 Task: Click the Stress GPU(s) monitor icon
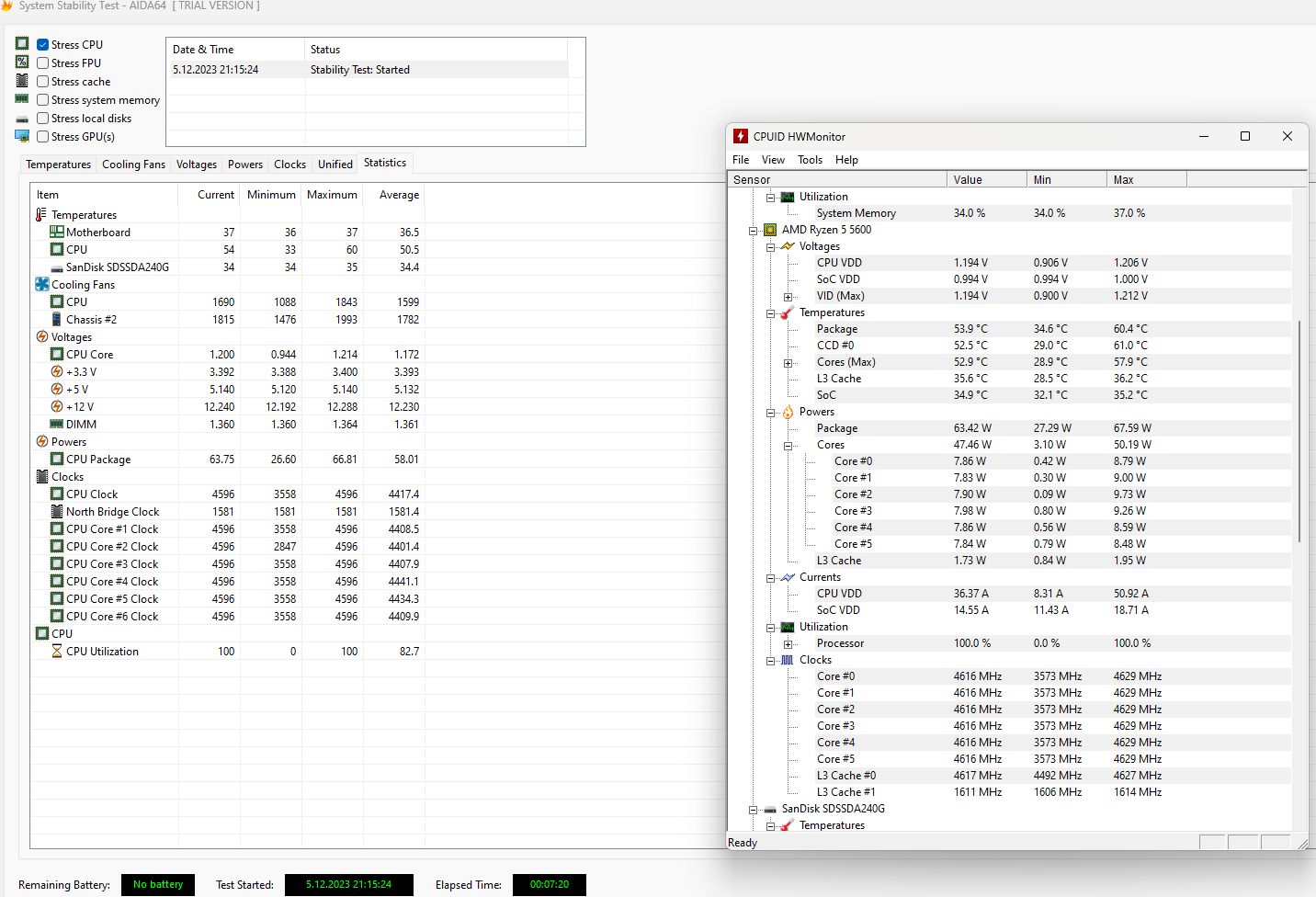pos(22,136)
